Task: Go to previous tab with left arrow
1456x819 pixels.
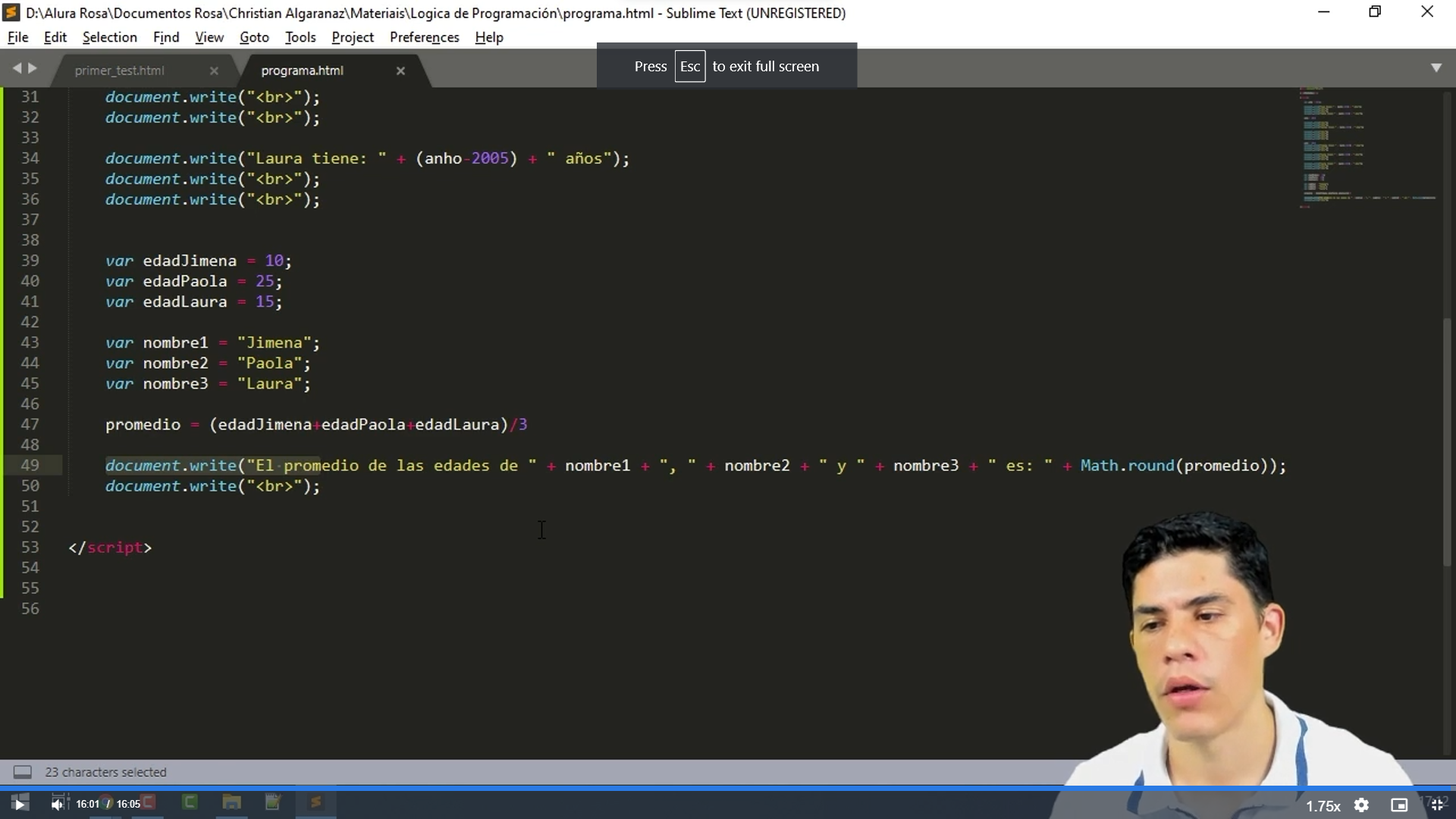Action: 17,68
